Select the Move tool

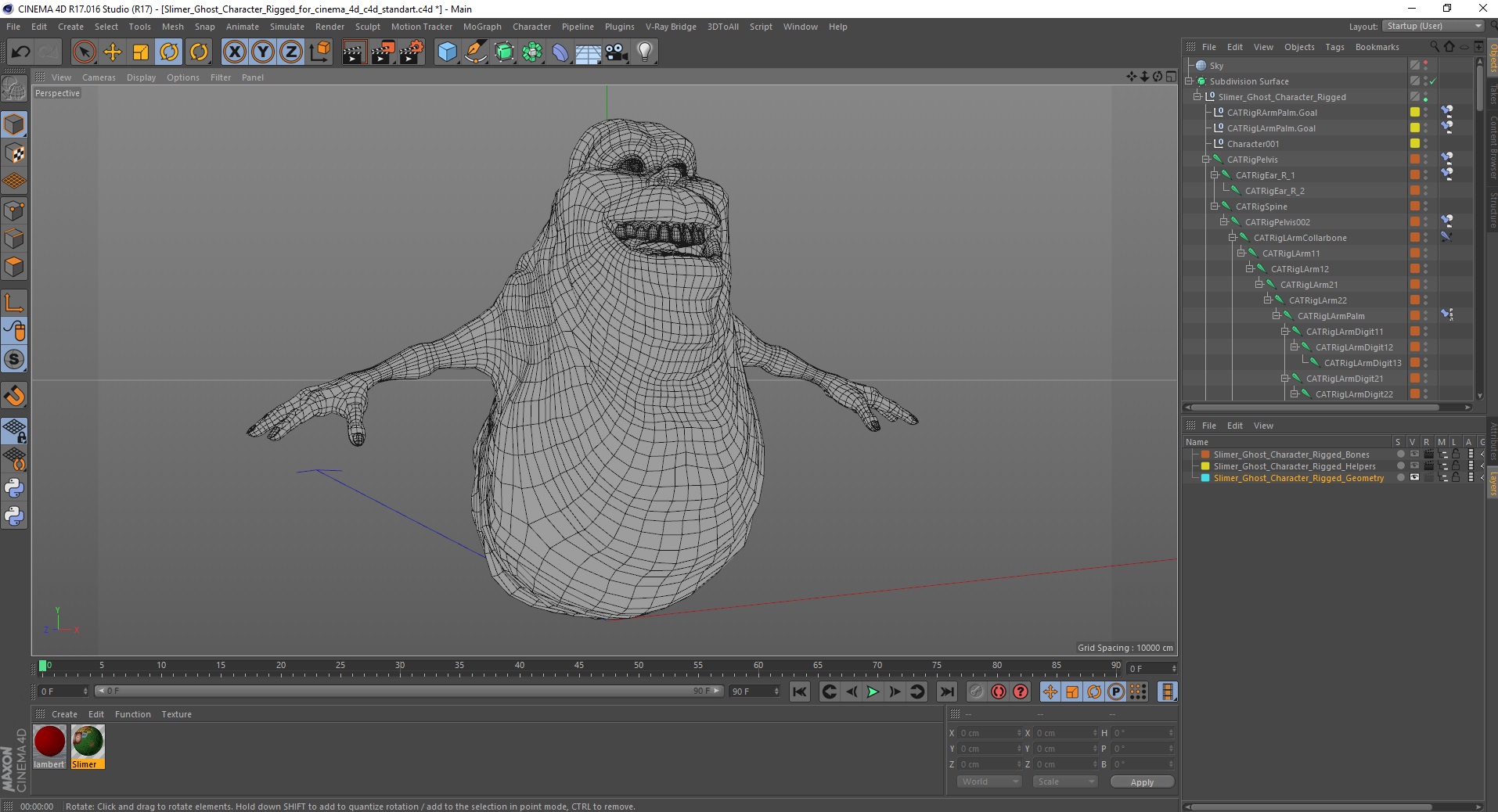(x=113, y=52)
